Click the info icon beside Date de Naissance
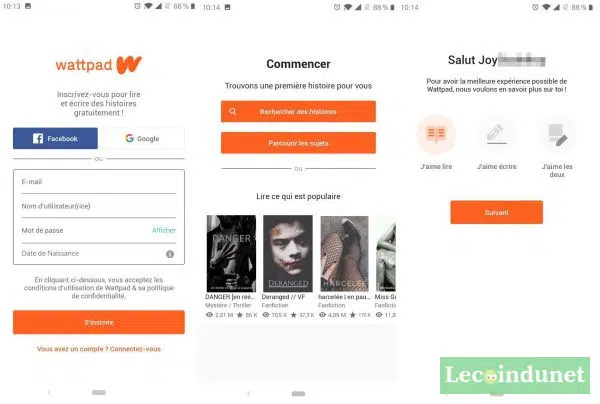The height and width of the screenshot is (404, 600). pos(170,254)
